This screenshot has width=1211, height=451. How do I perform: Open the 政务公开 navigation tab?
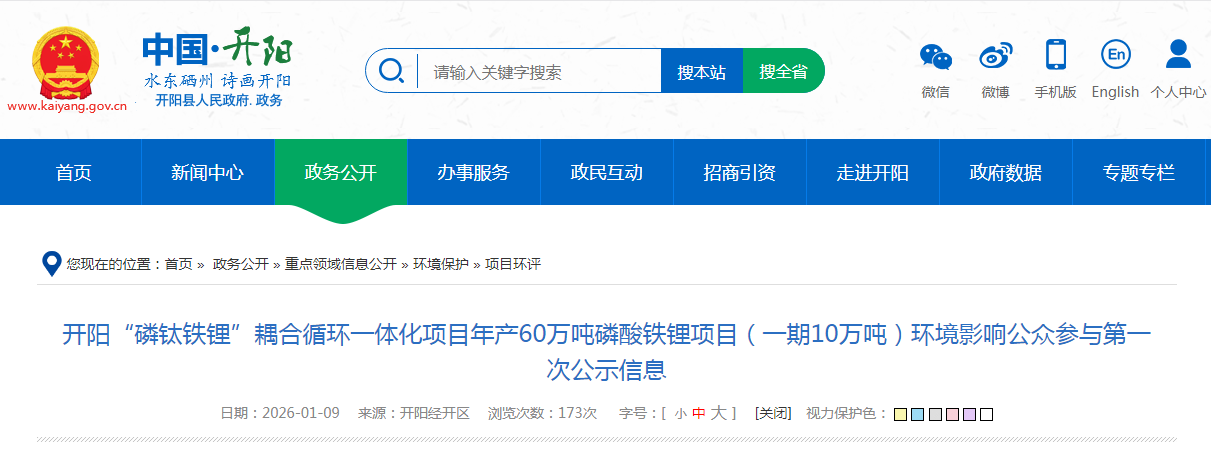coord(341,172)
